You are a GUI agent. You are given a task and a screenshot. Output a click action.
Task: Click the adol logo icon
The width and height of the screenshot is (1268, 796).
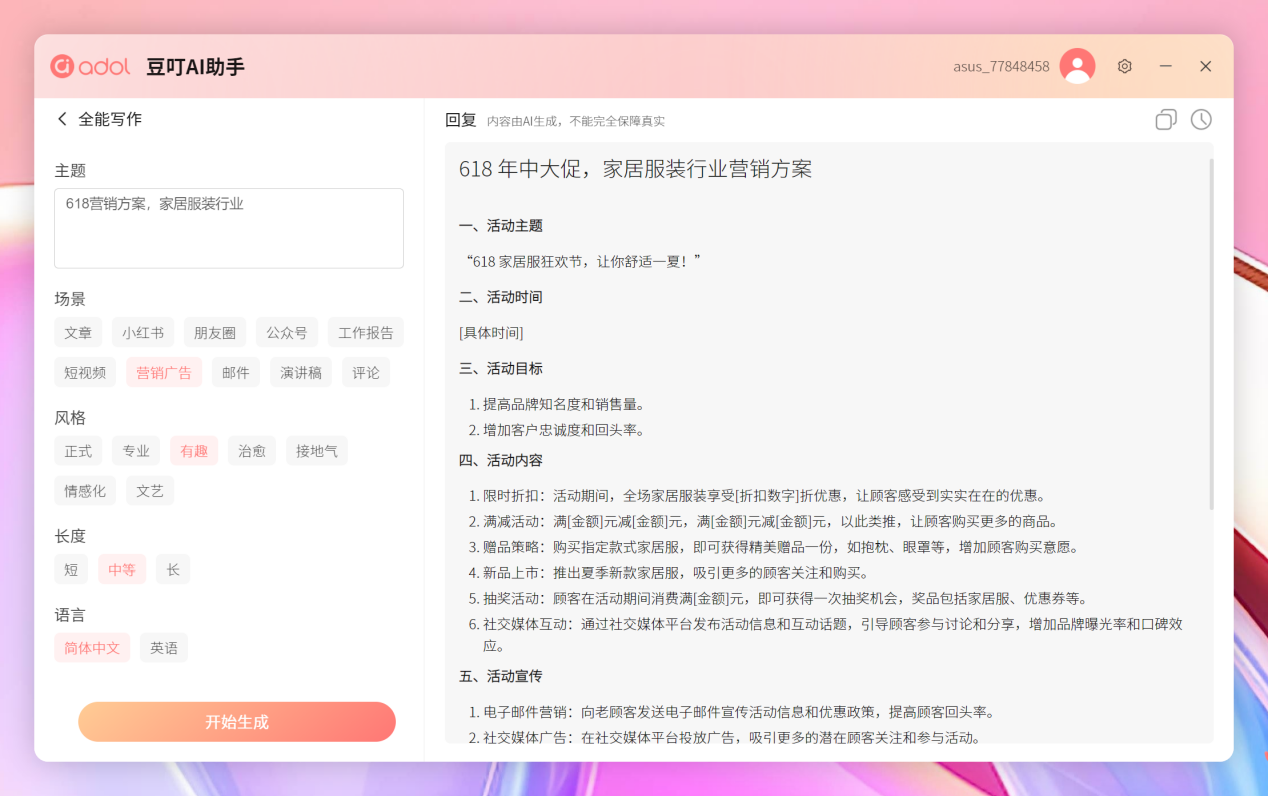pyautogui.click(x=63, y=66)
